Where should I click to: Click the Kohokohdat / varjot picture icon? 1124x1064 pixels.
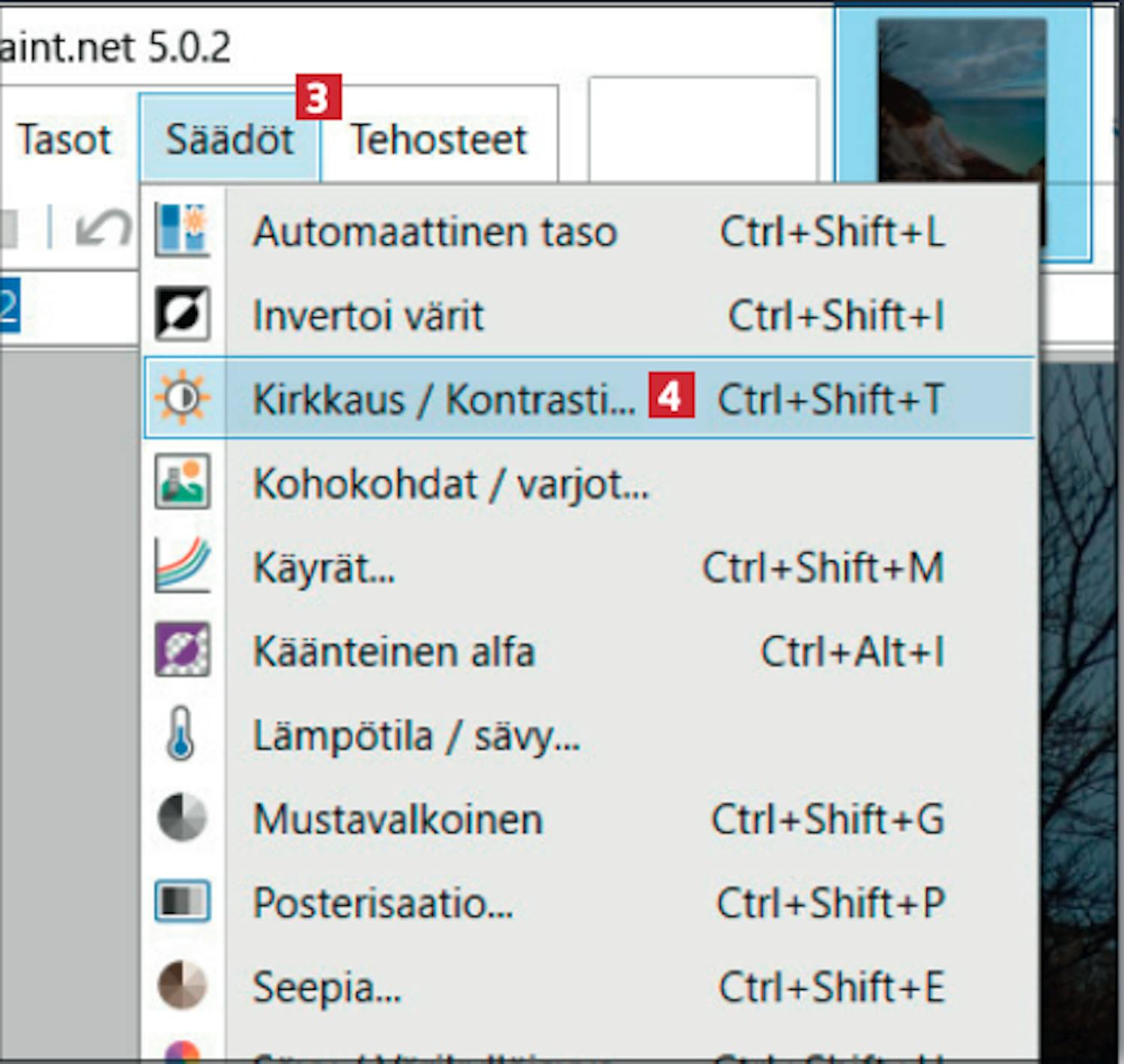(182, 483)
